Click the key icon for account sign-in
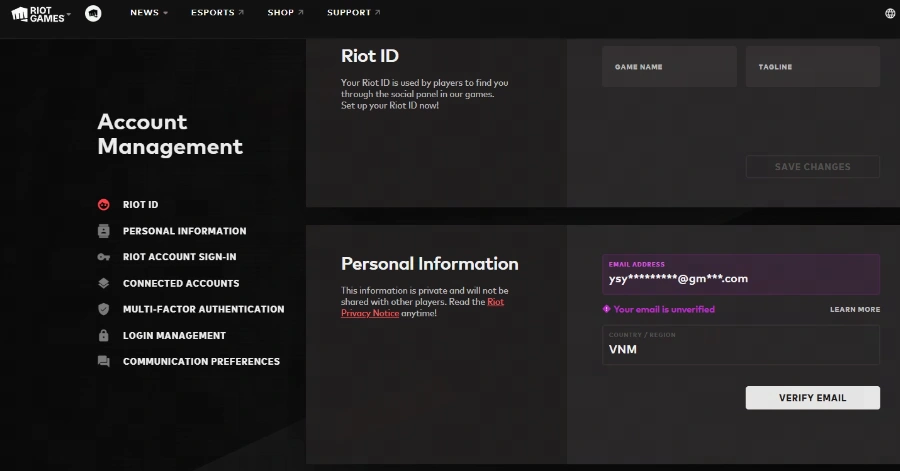Image resolution: width=900 pixels, height=471 pixels. [x=104, y=257]
